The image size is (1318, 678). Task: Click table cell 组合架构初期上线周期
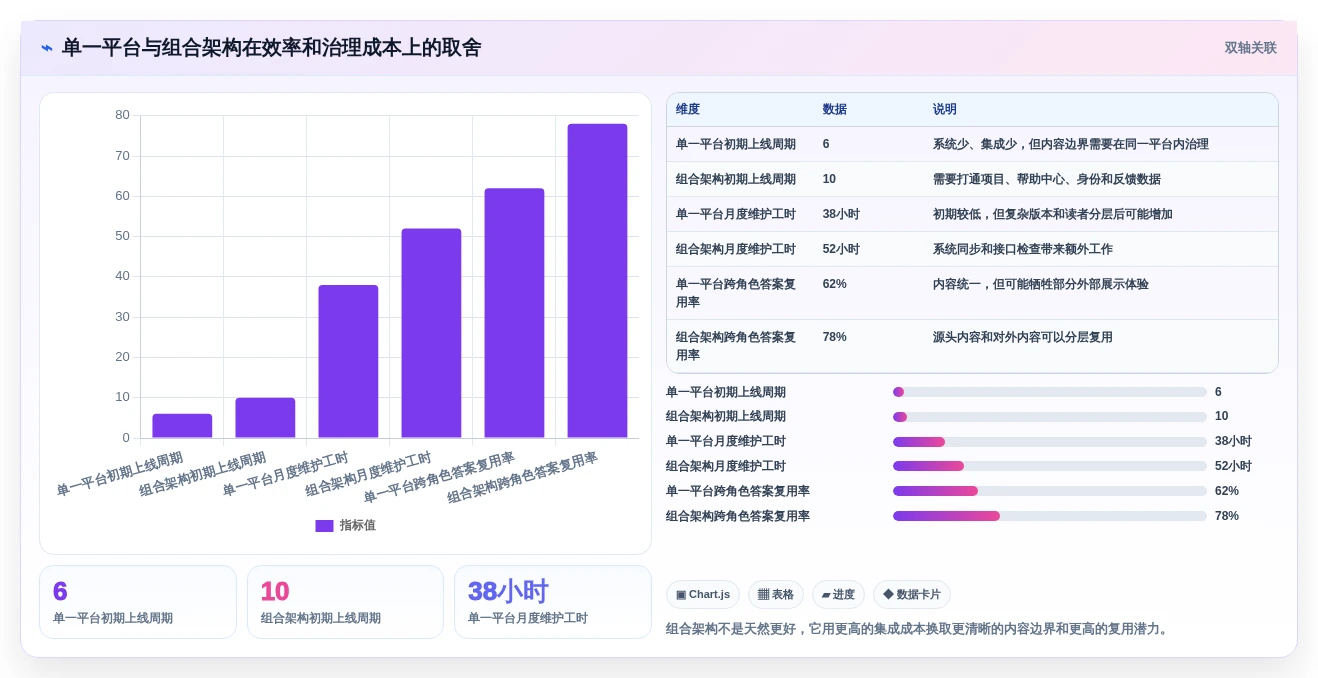coord(736,179)
